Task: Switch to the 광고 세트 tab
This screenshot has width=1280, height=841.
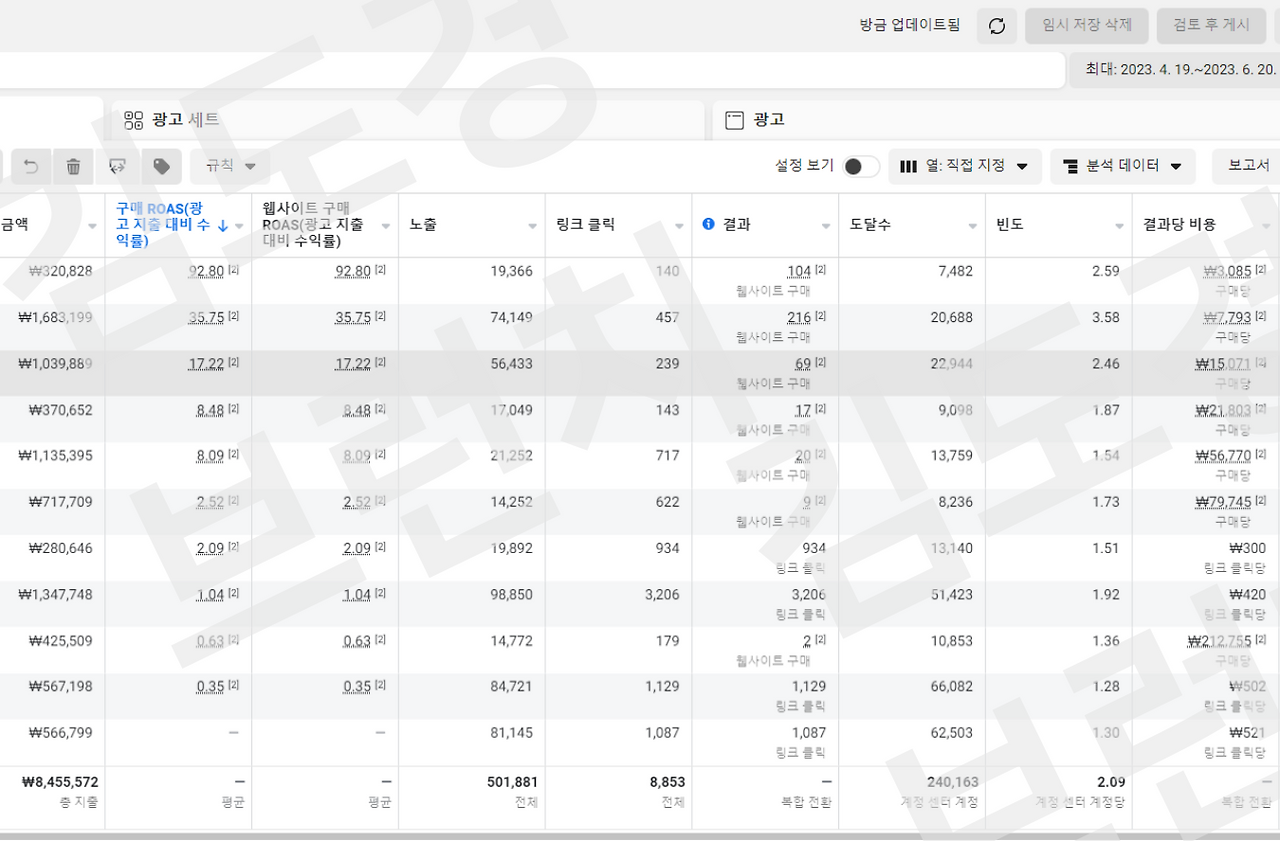Action: (x=408, y=120)
